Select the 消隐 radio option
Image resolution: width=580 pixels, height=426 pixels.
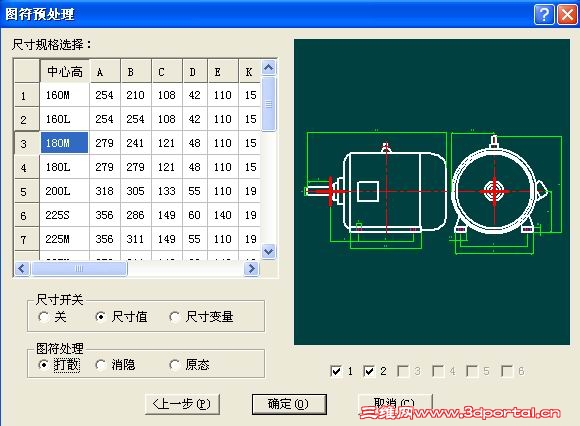115,365
